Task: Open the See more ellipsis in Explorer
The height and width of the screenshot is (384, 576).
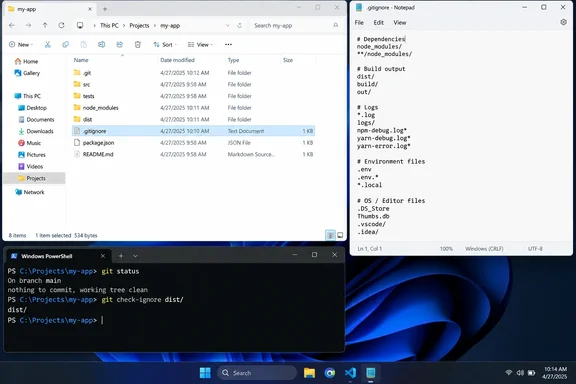Action: click(228, 44)
